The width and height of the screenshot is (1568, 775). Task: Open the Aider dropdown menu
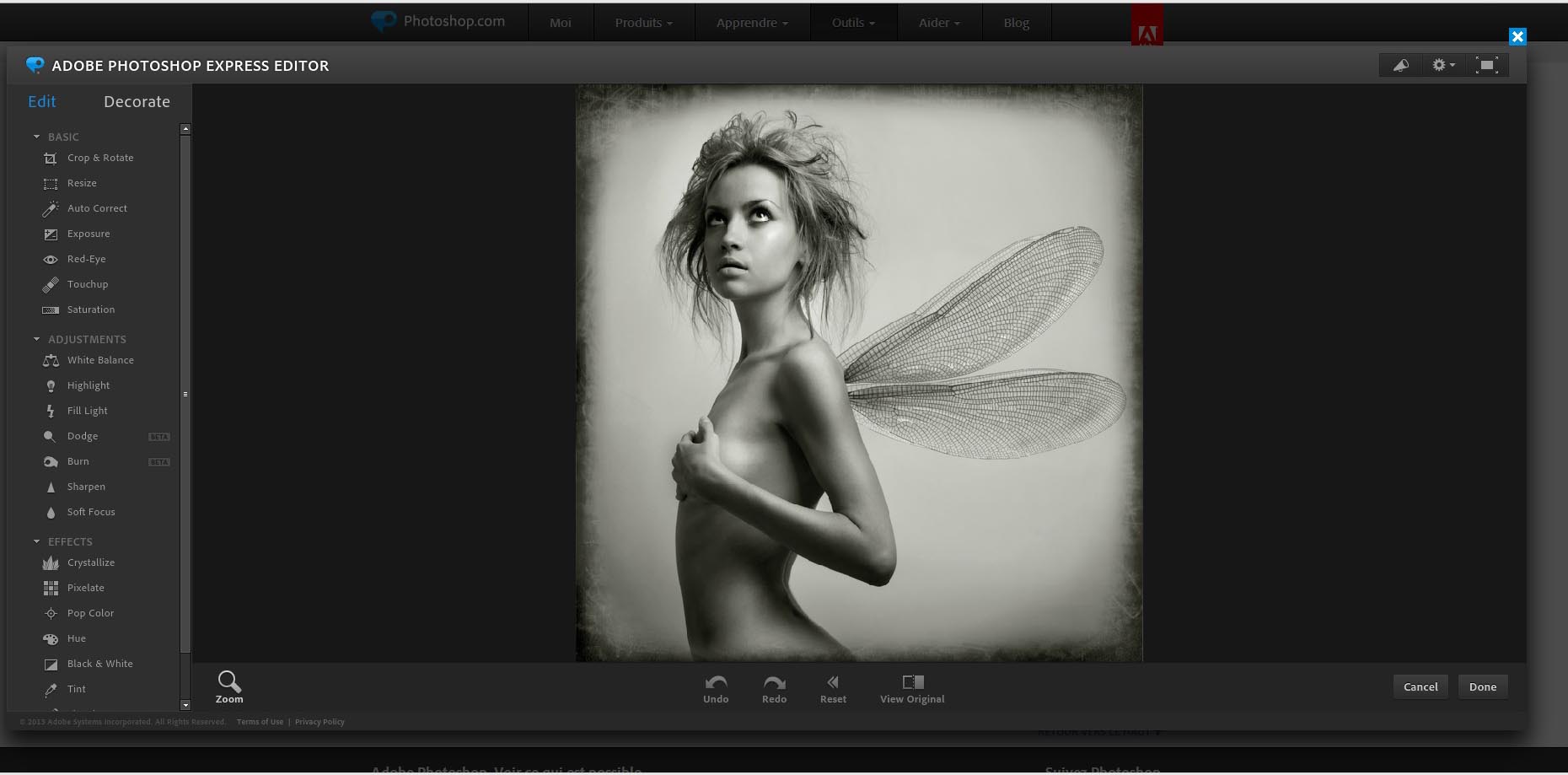coord(939,23)
